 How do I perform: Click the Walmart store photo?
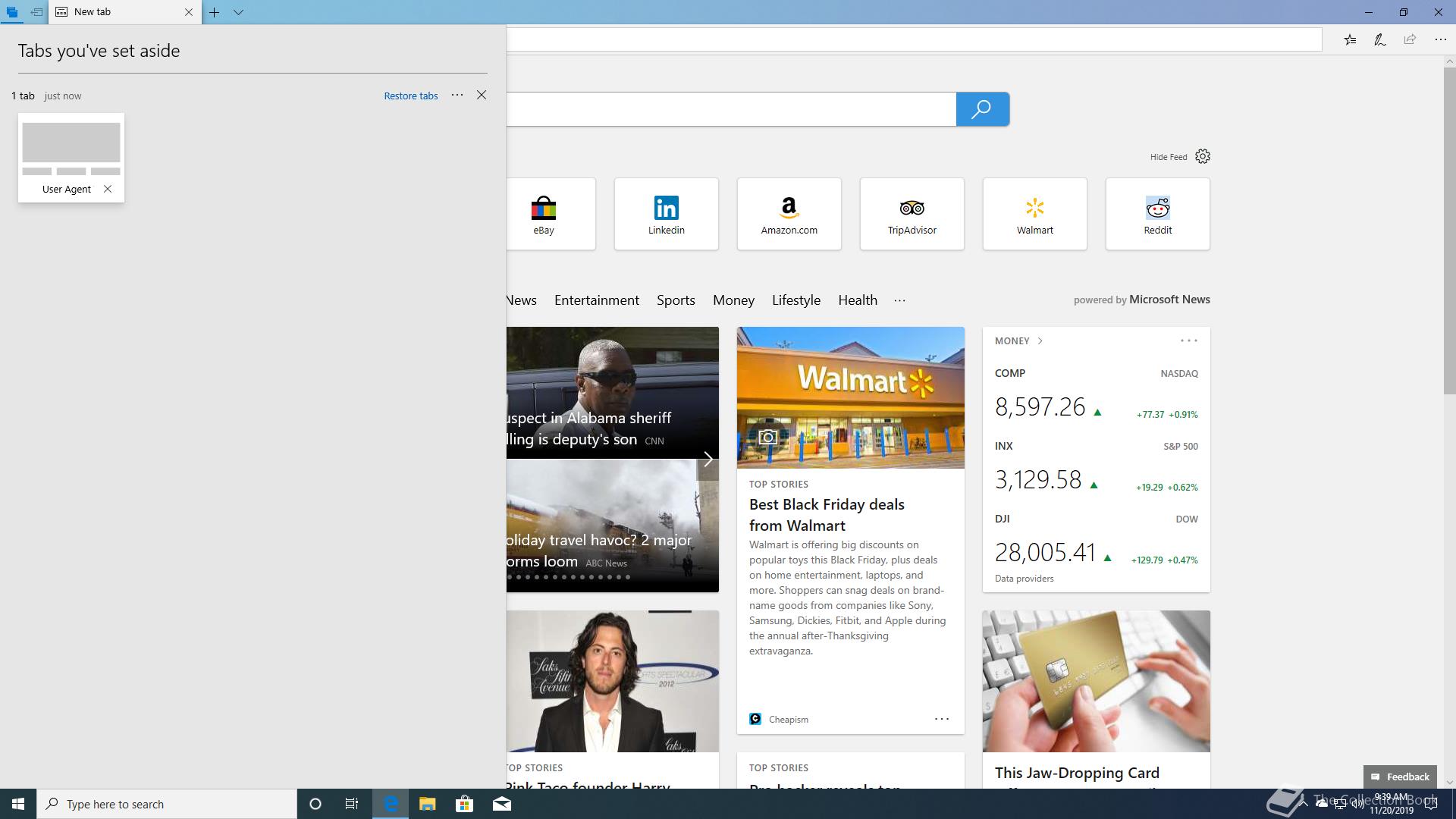tap(851, 397)
